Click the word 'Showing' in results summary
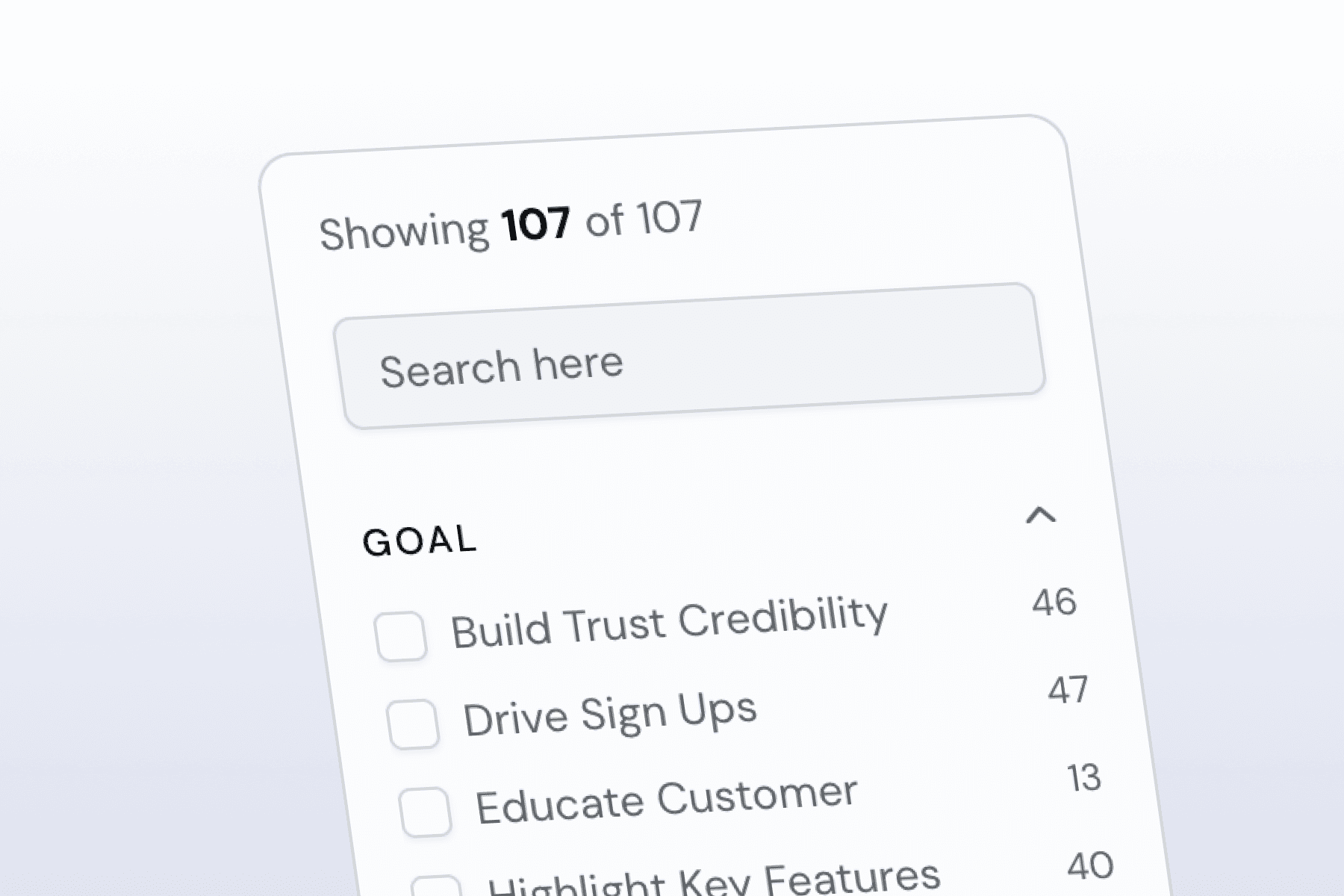Screen dimensions: 1344x896 [x=404, y=231]
